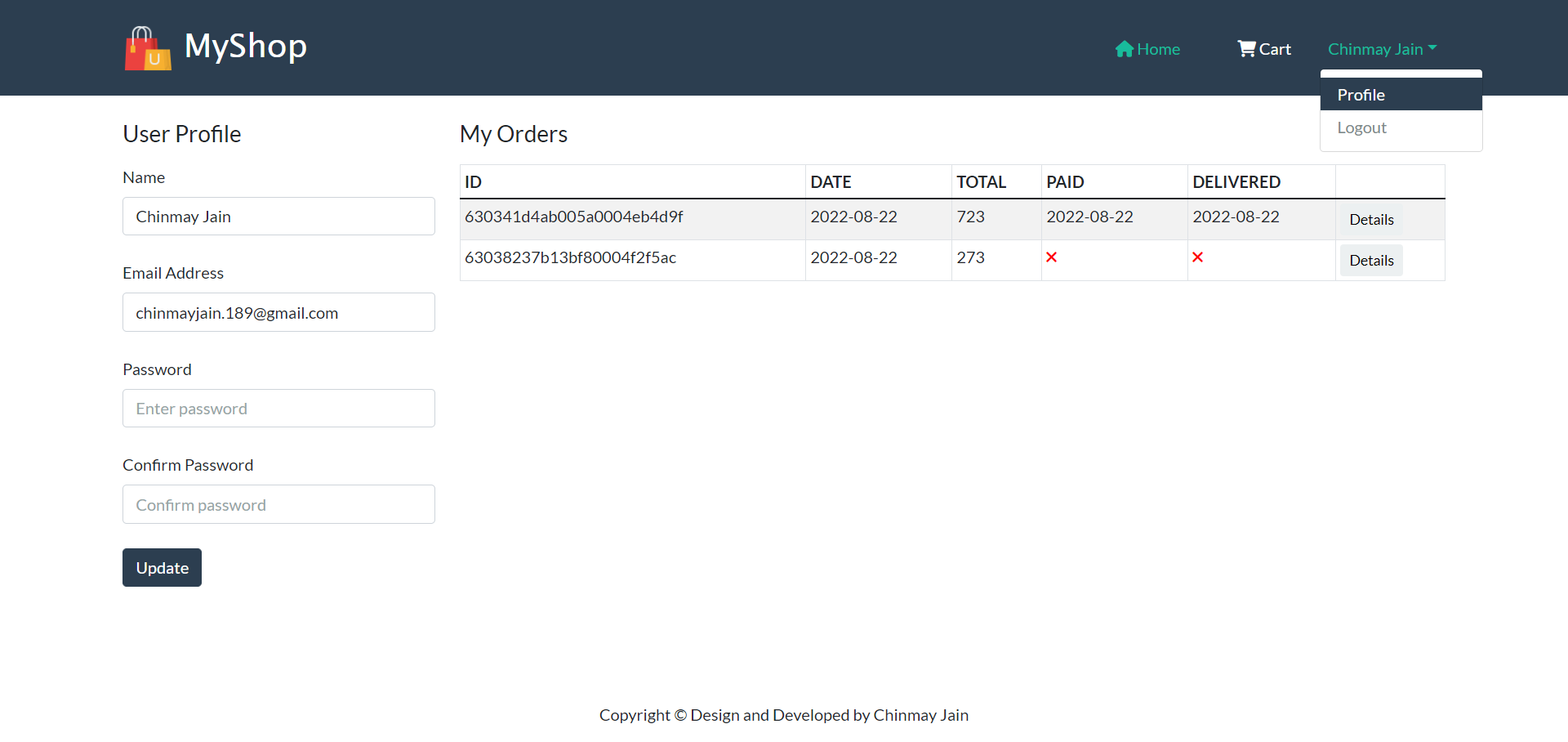This screenshot has width=1568, height=742.
Task: Click the dropdown caret next to Chinmay Jain
Action: pos(1434,48)
